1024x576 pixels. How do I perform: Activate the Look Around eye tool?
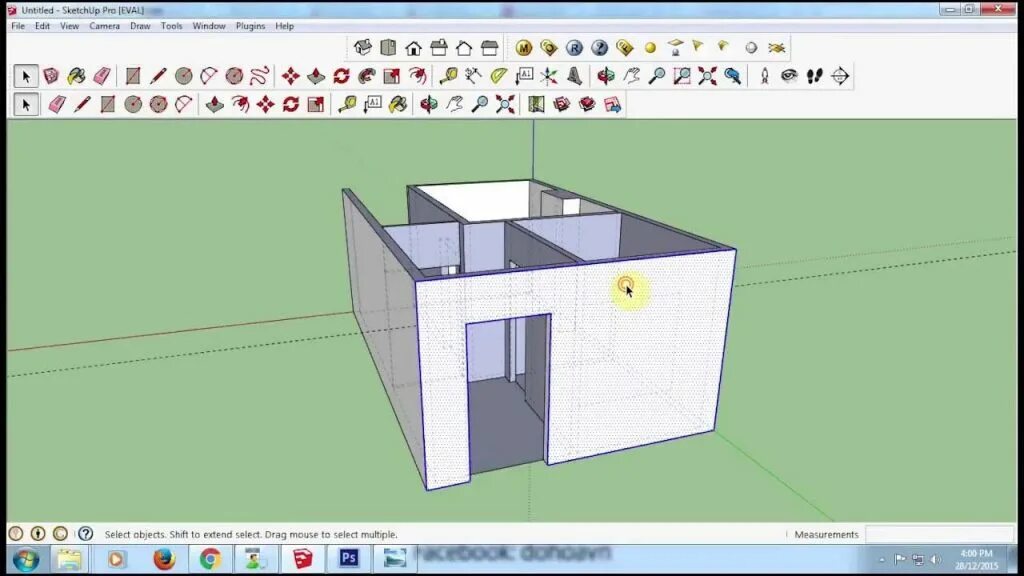pyautogui.click(x=790, y=76)
